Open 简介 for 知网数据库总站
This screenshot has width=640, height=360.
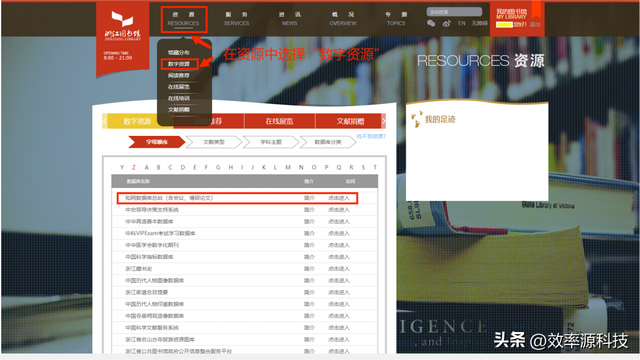(309, 198)
